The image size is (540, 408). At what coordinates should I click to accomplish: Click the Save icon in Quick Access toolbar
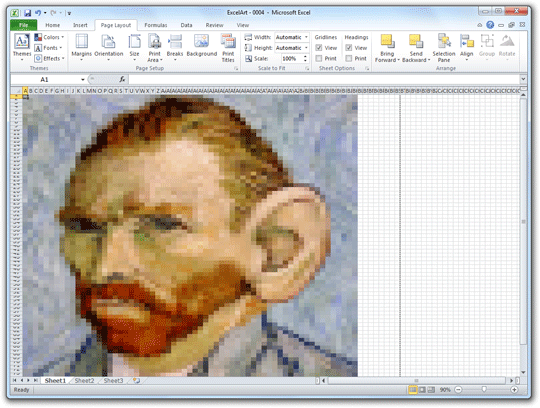pyautogui.click(x=27, y=13)
